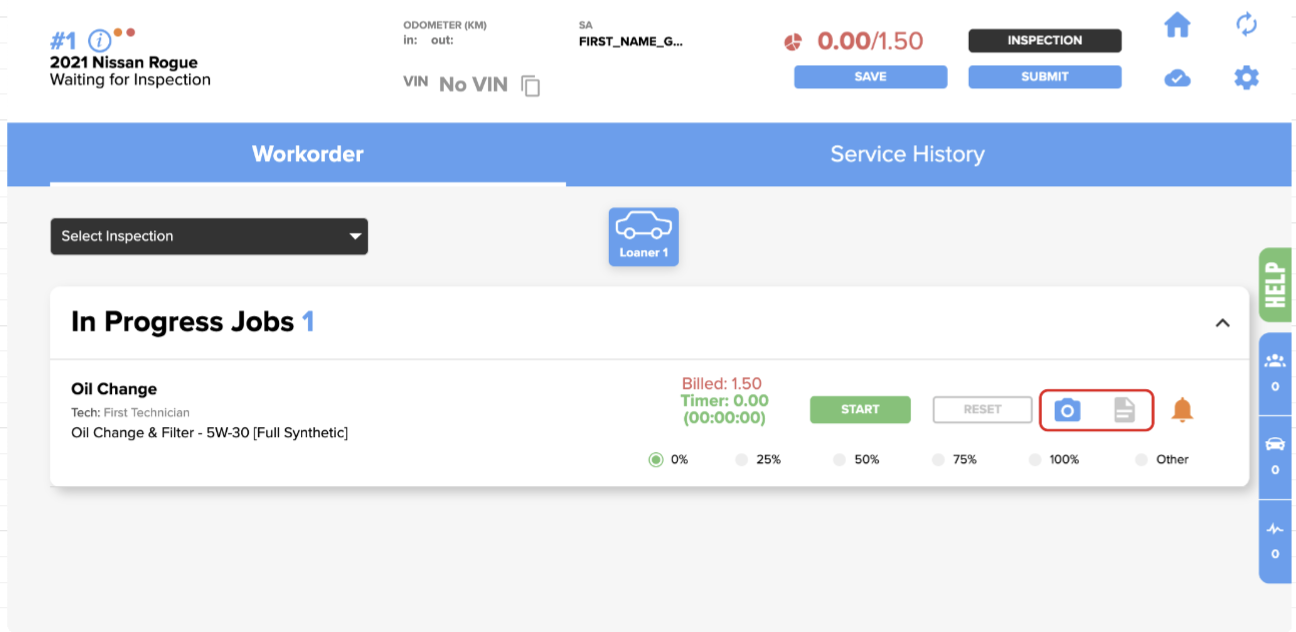Image resolution: width=1296 pixels, height=632 pixels.
Task: Open the camera icon for Oil Change
Action: [x=1068, y=410]
